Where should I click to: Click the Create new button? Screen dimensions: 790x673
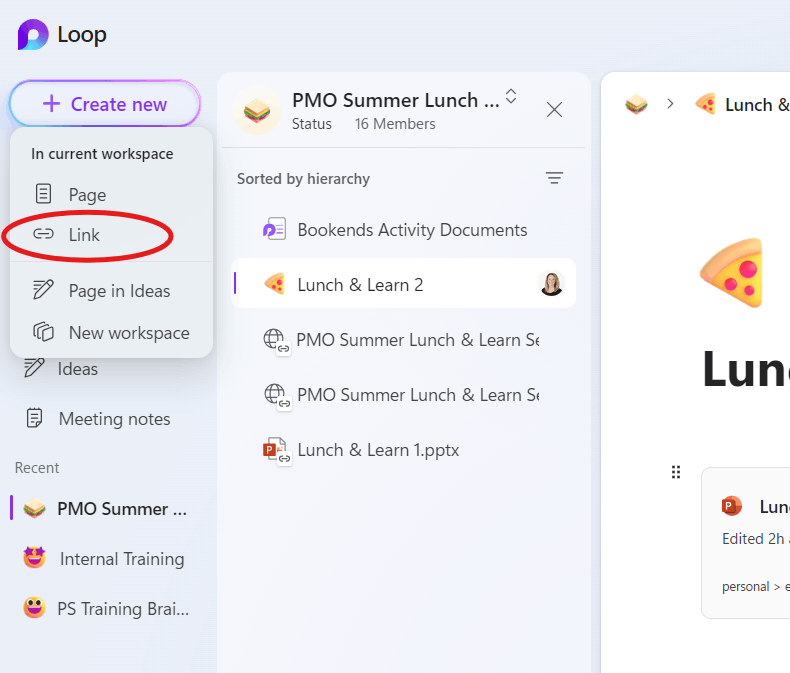[105, 104]
